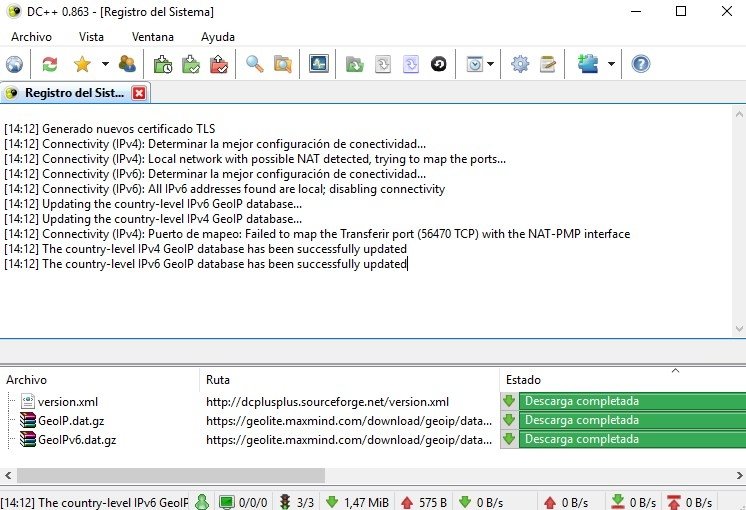Open ADL Search folder-magnifier icon
The image size is (746, 510).
283,64
